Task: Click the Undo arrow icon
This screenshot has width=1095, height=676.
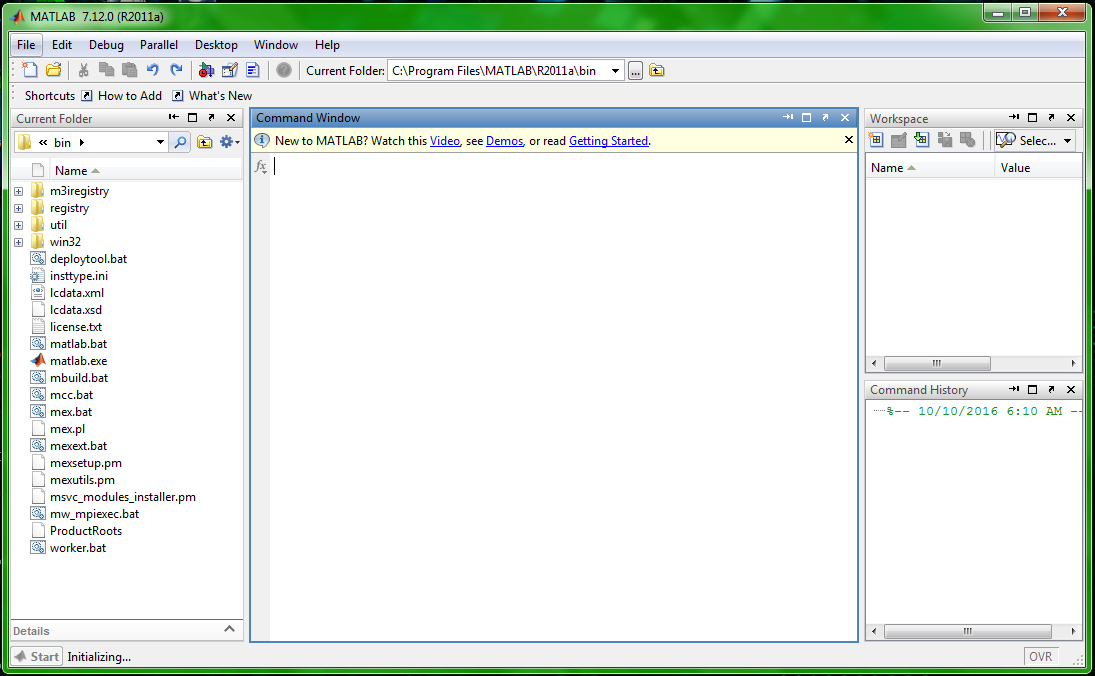Action: [x=152, y=70]
